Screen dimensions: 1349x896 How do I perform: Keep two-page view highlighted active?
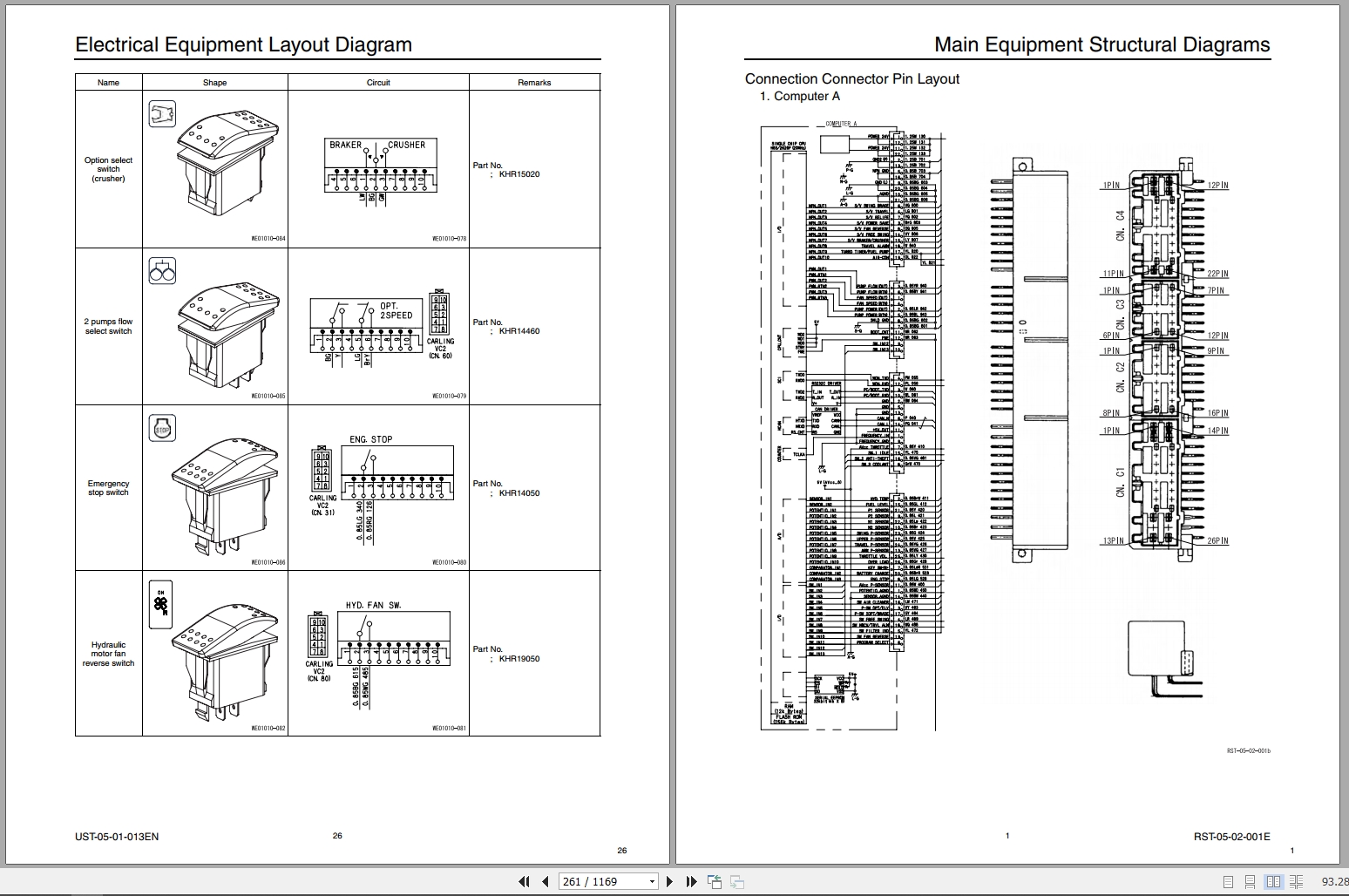1275,882
